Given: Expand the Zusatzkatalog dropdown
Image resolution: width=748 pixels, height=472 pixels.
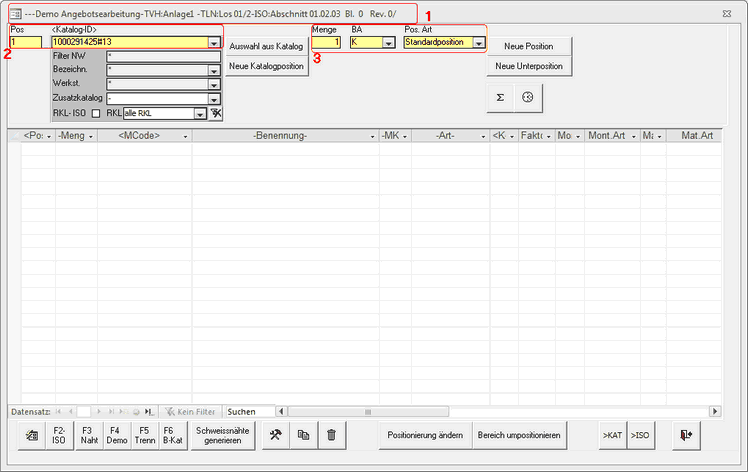Looking at the screenshot, I should pyautogui.click(x=214, y=99).
